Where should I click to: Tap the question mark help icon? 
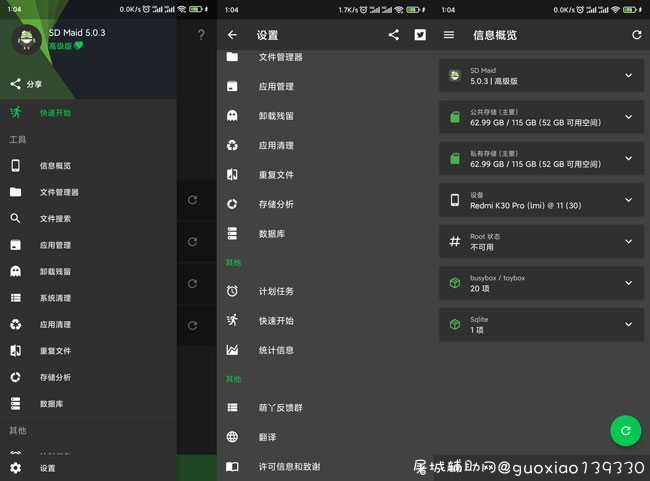click(x=201, y=34)
